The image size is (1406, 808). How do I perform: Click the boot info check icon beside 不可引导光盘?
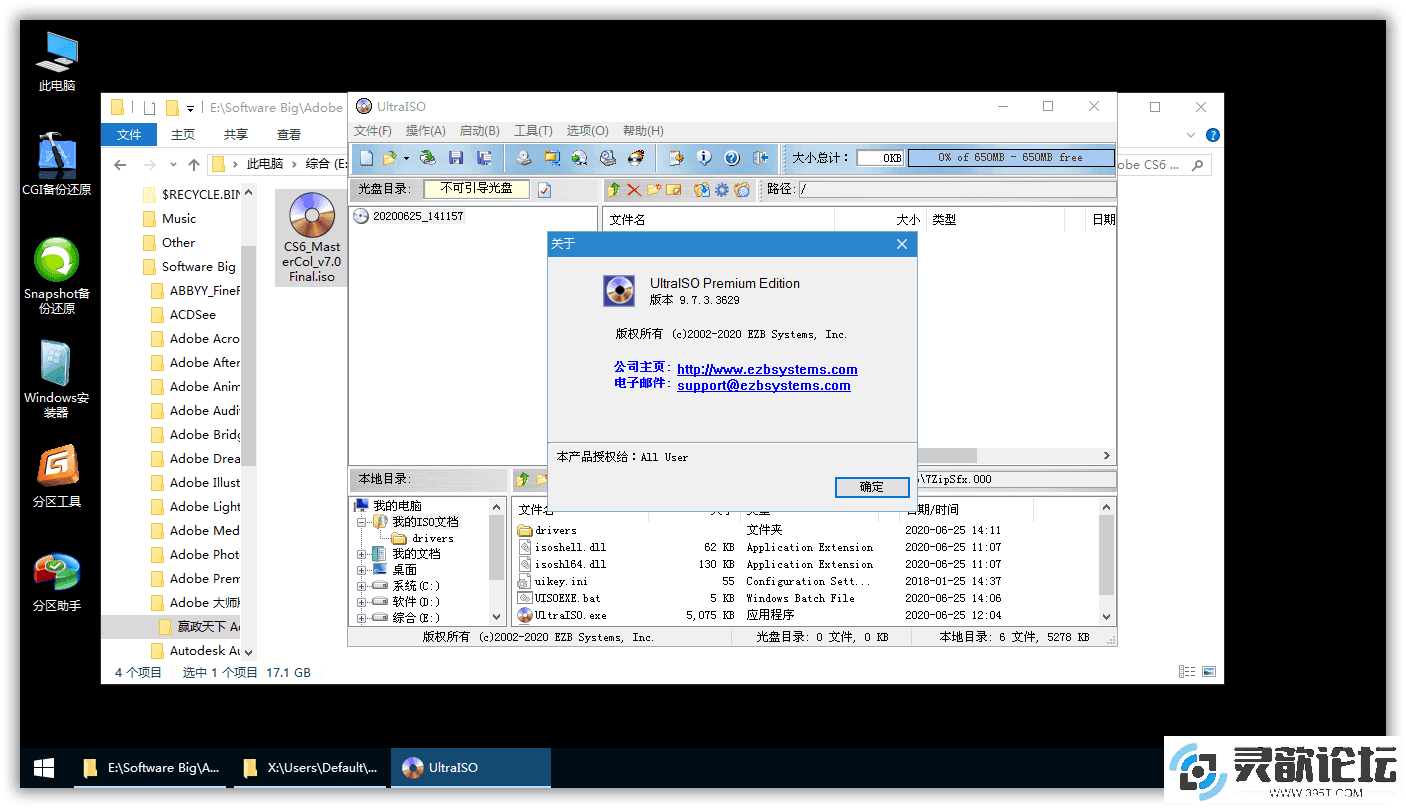544,189
